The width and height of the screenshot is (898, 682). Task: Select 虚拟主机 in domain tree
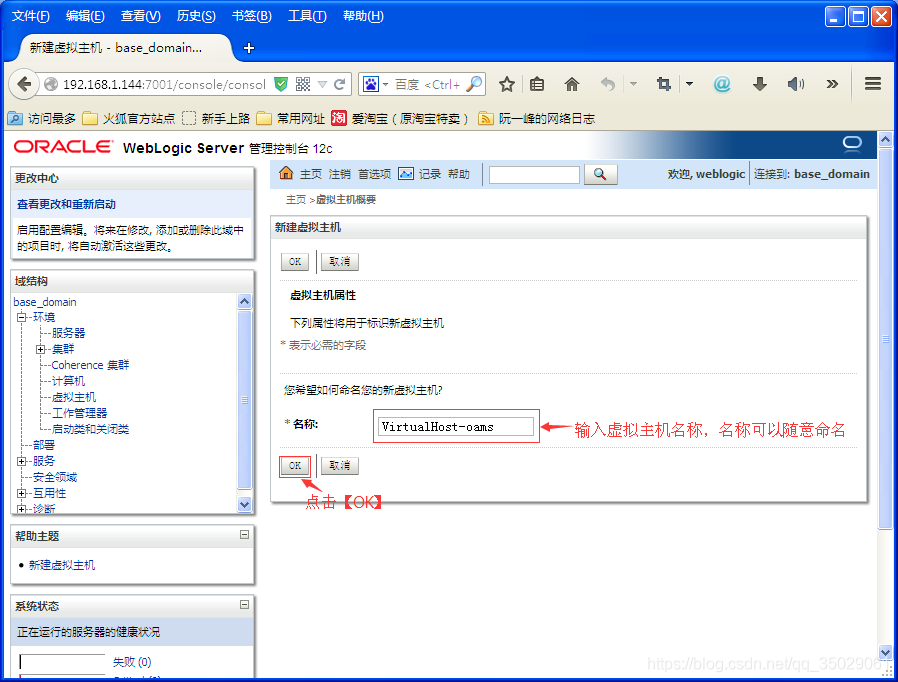(74, 397)
